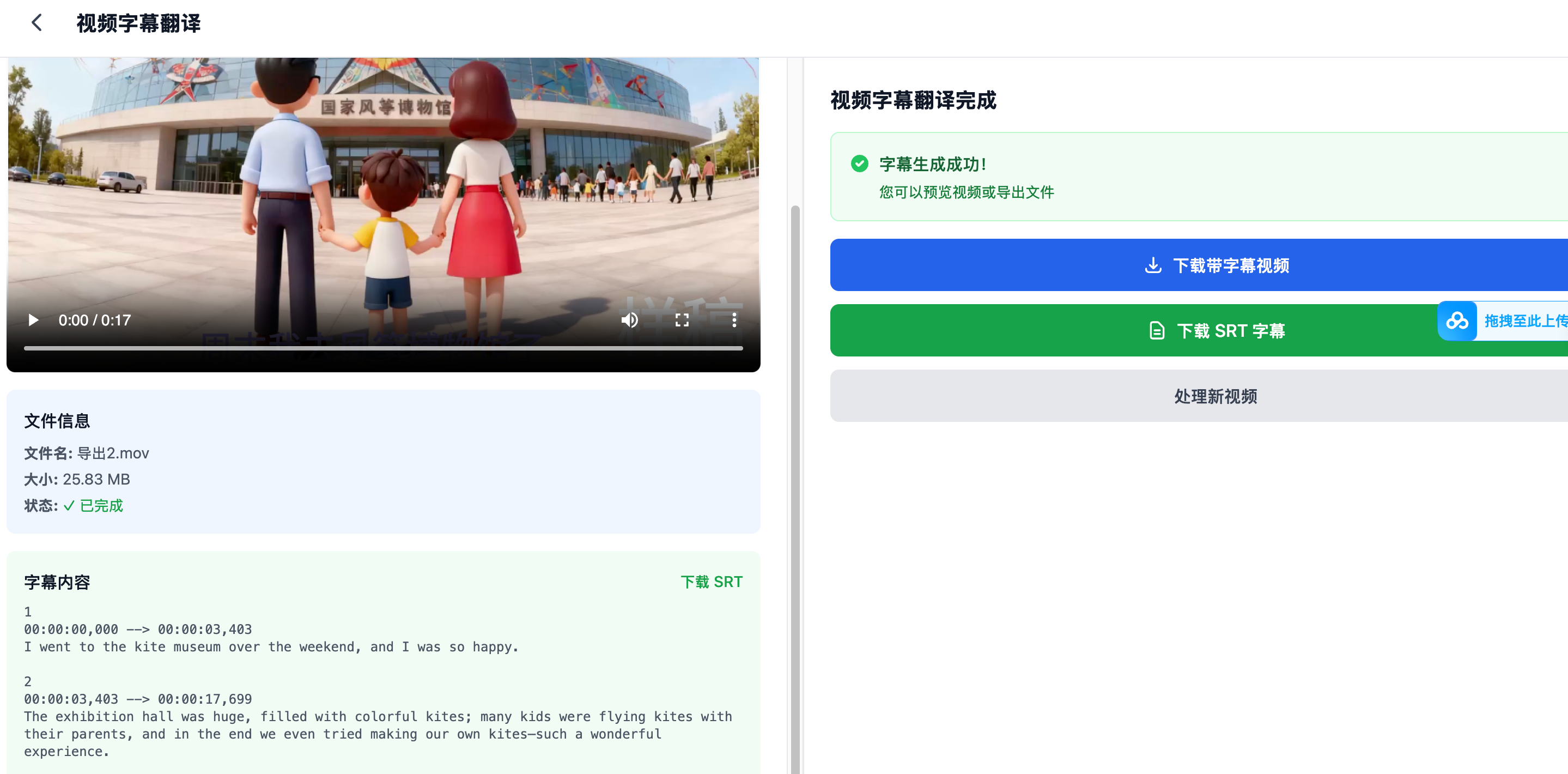Click the green check next to 已完成 status
This screenshot has width=1568, height=774.
(x=68, y=505)
